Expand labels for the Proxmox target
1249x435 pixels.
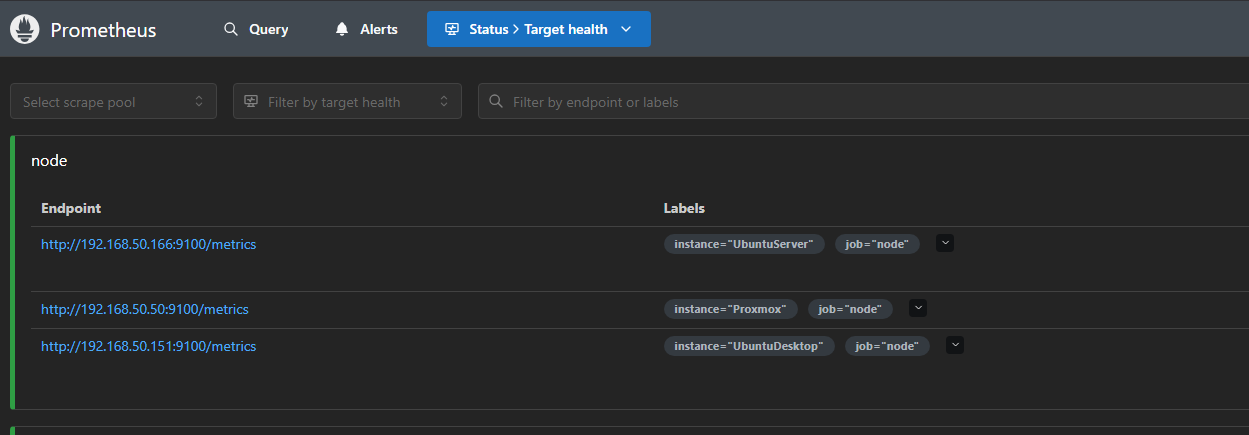[x=918, y=308]
